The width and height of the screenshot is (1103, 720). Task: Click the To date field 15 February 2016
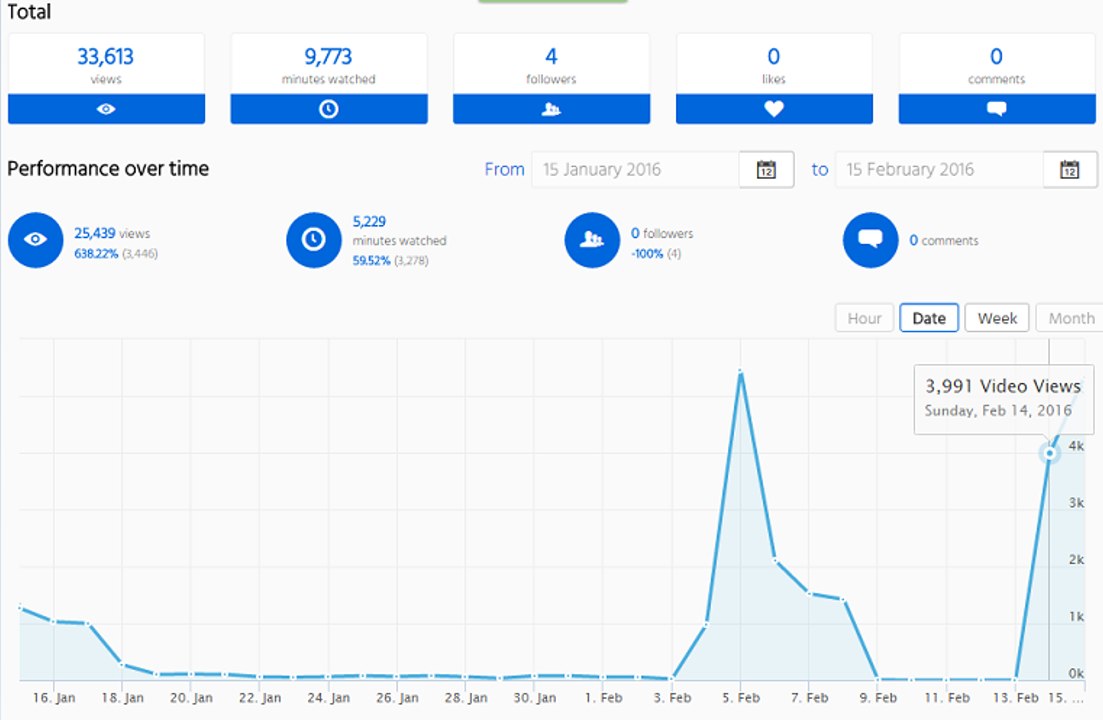tap(939, 169)
